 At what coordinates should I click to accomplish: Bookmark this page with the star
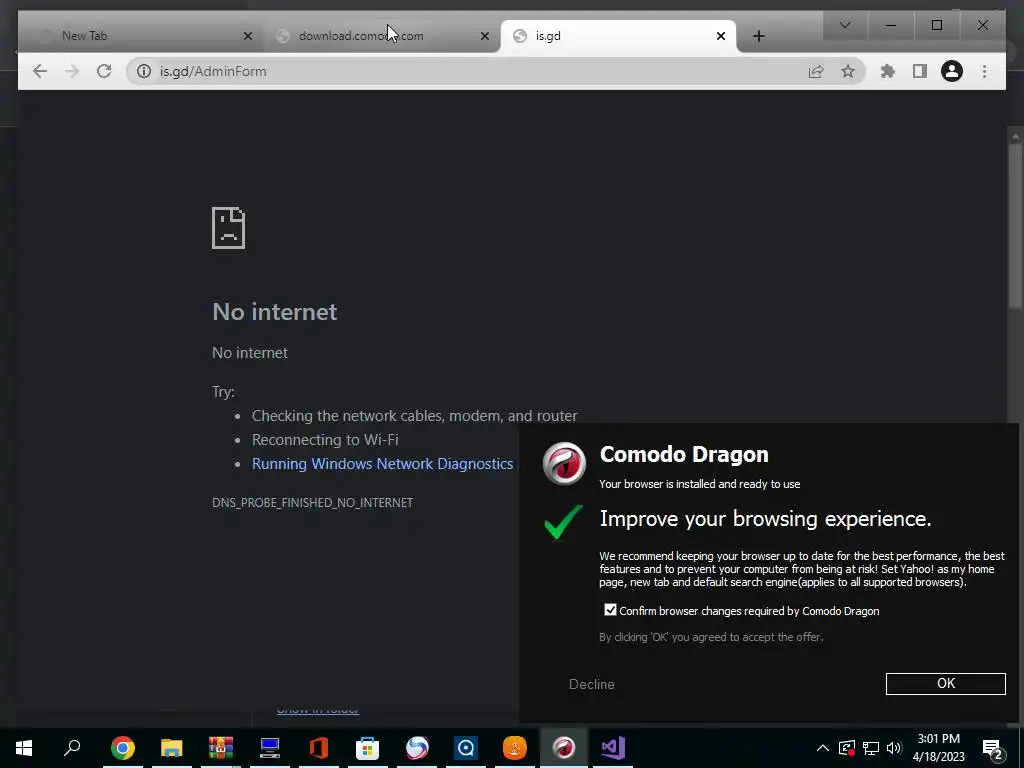[848, 71]
